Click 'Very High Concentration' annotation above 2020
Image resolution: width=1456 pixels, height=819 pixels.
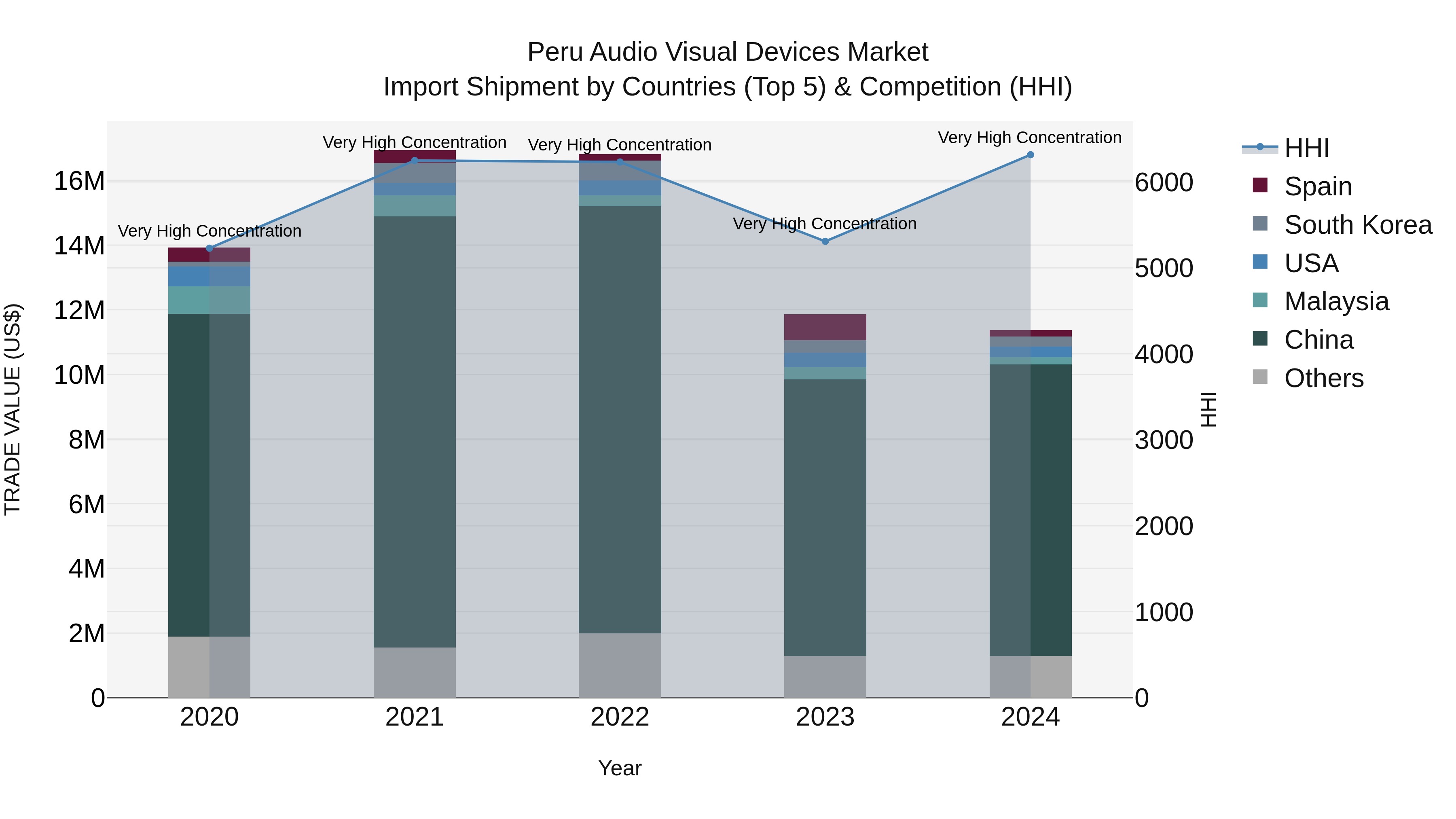pos(209,231)
